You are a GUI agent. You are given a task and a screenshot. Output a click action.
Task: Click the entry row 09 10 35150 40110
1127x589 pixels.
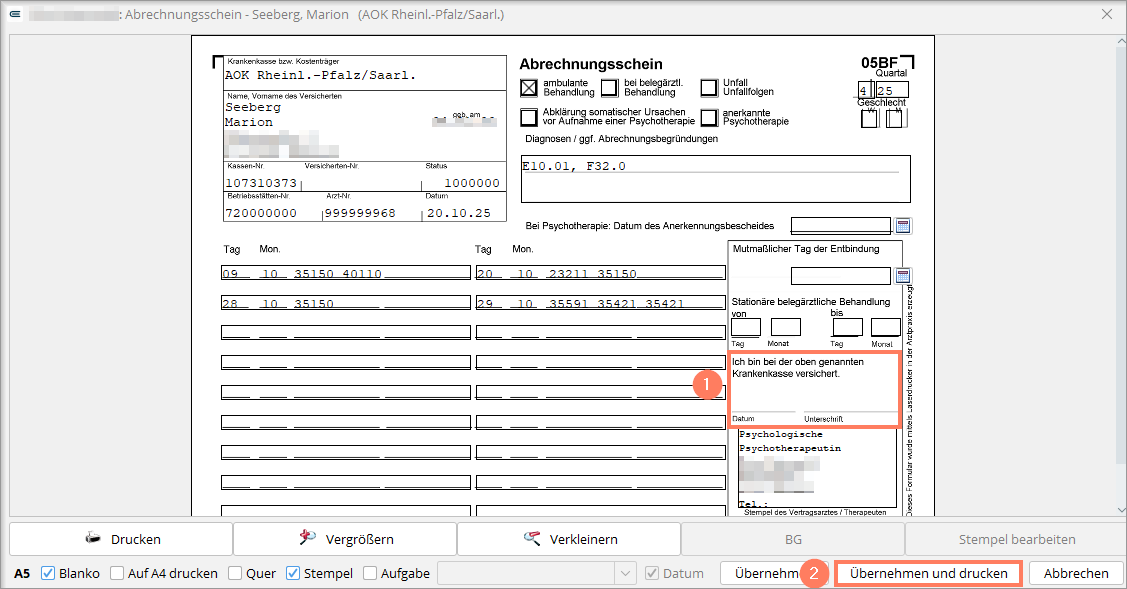pos(346,273)
